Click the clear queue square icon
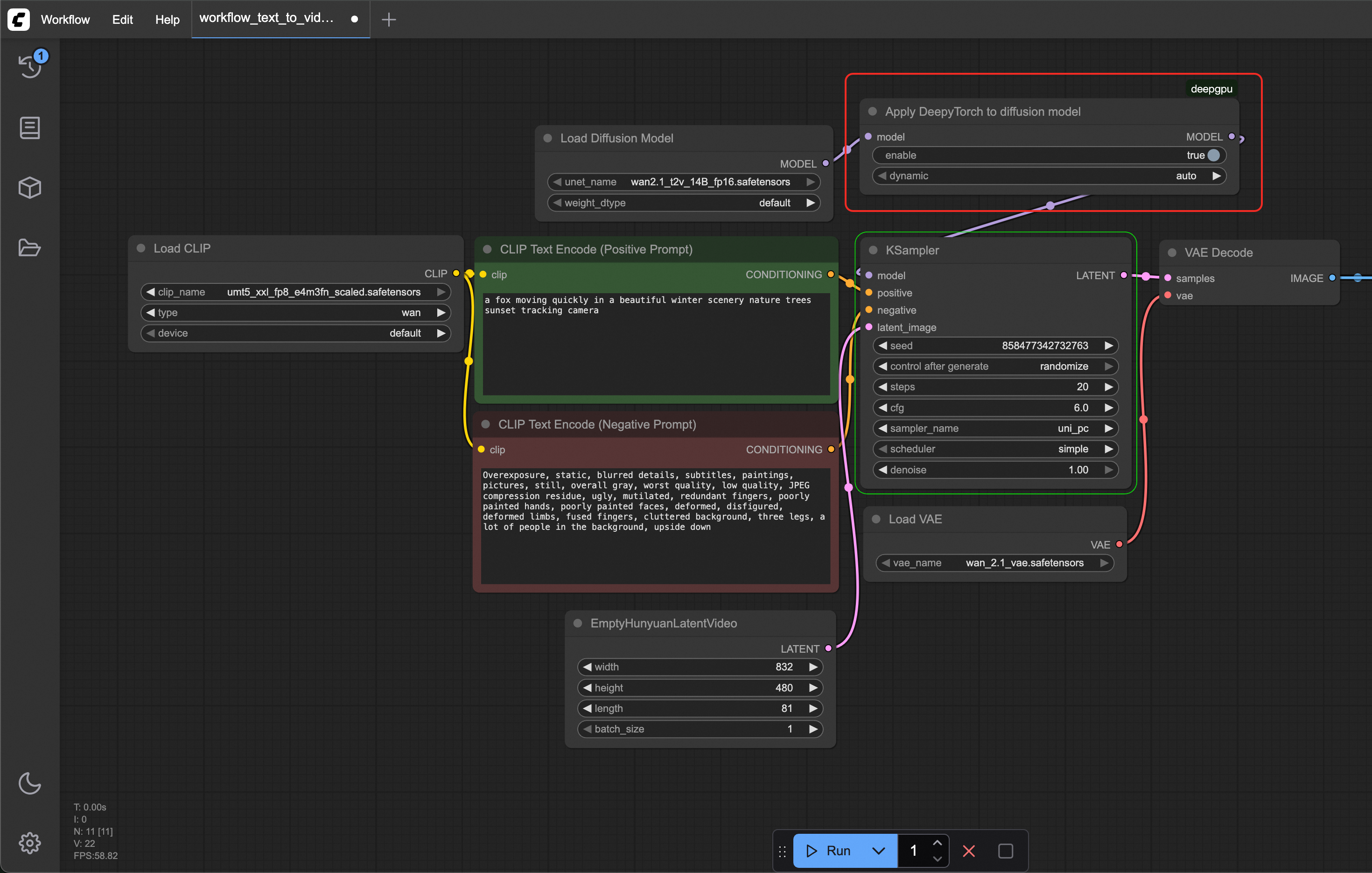 (x=1005, y=851)
